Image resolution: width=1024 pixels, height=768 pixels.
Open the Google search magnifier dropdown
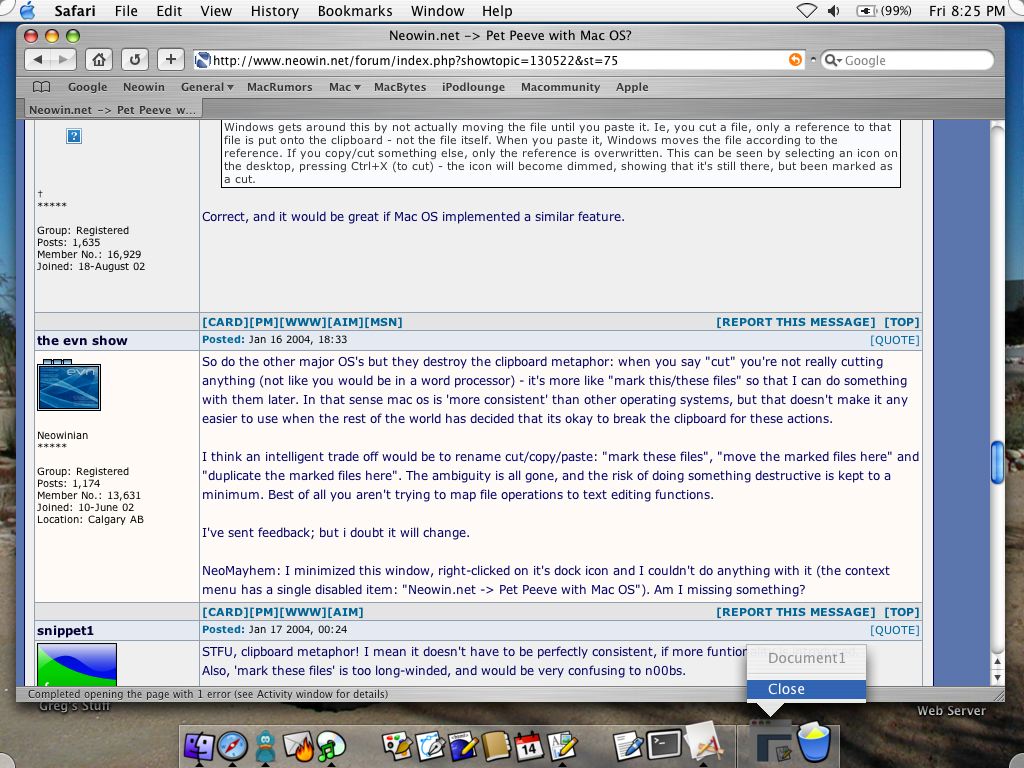[x=833, y=60]
